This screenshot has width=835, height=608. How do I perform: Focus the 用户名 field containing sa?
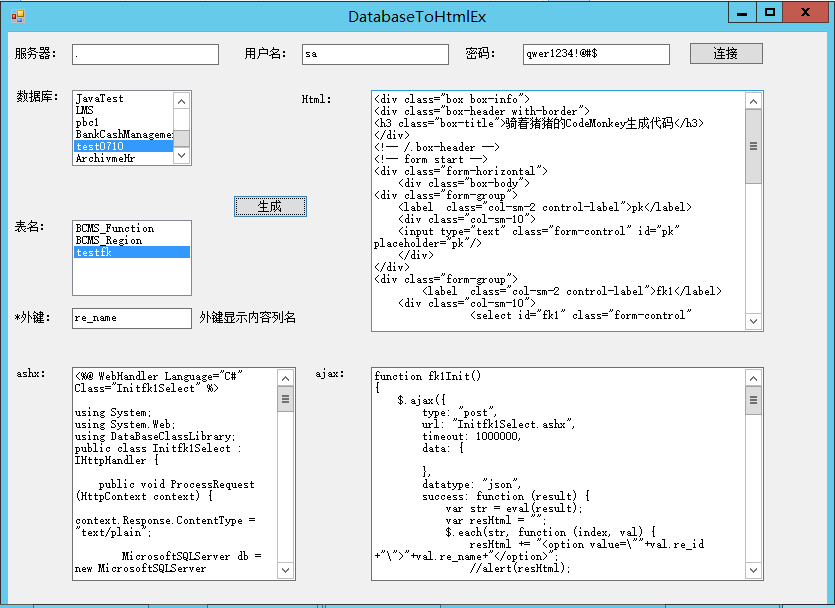point(375,54)
